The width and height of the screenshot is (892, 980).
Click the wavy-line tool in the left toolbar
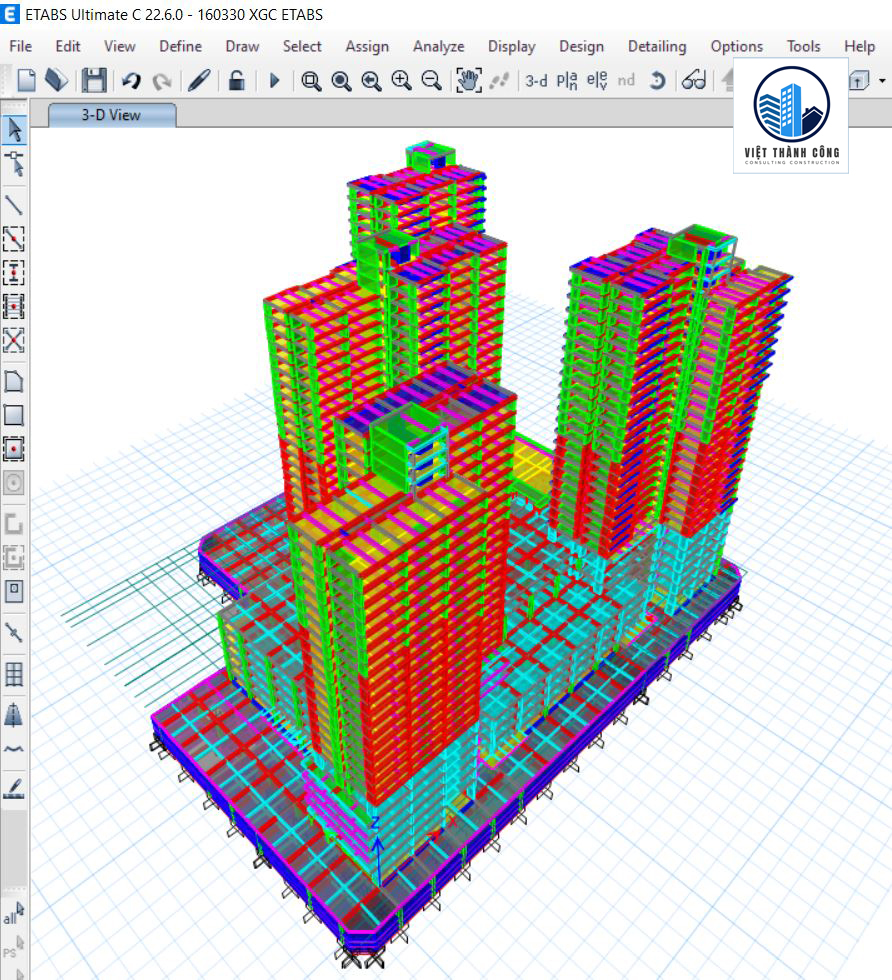point(14,749)
